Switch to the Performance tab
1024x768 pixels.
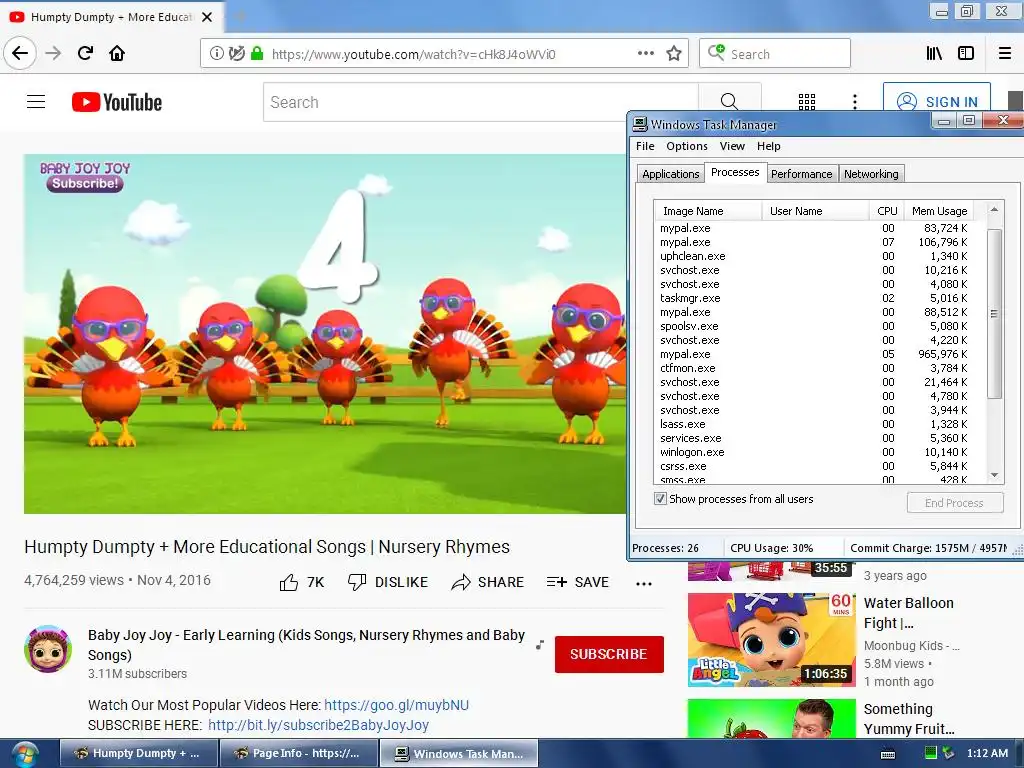point(801,174)
